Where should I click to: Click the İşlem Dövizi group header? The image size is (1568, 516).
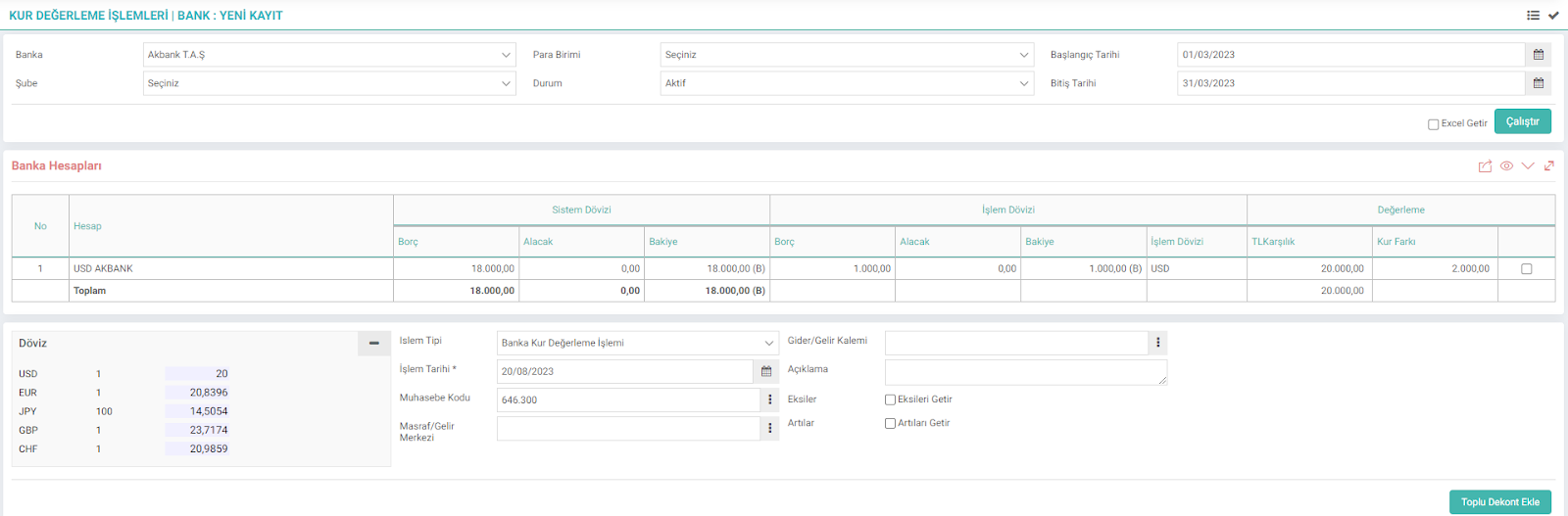pos(1008,210)
